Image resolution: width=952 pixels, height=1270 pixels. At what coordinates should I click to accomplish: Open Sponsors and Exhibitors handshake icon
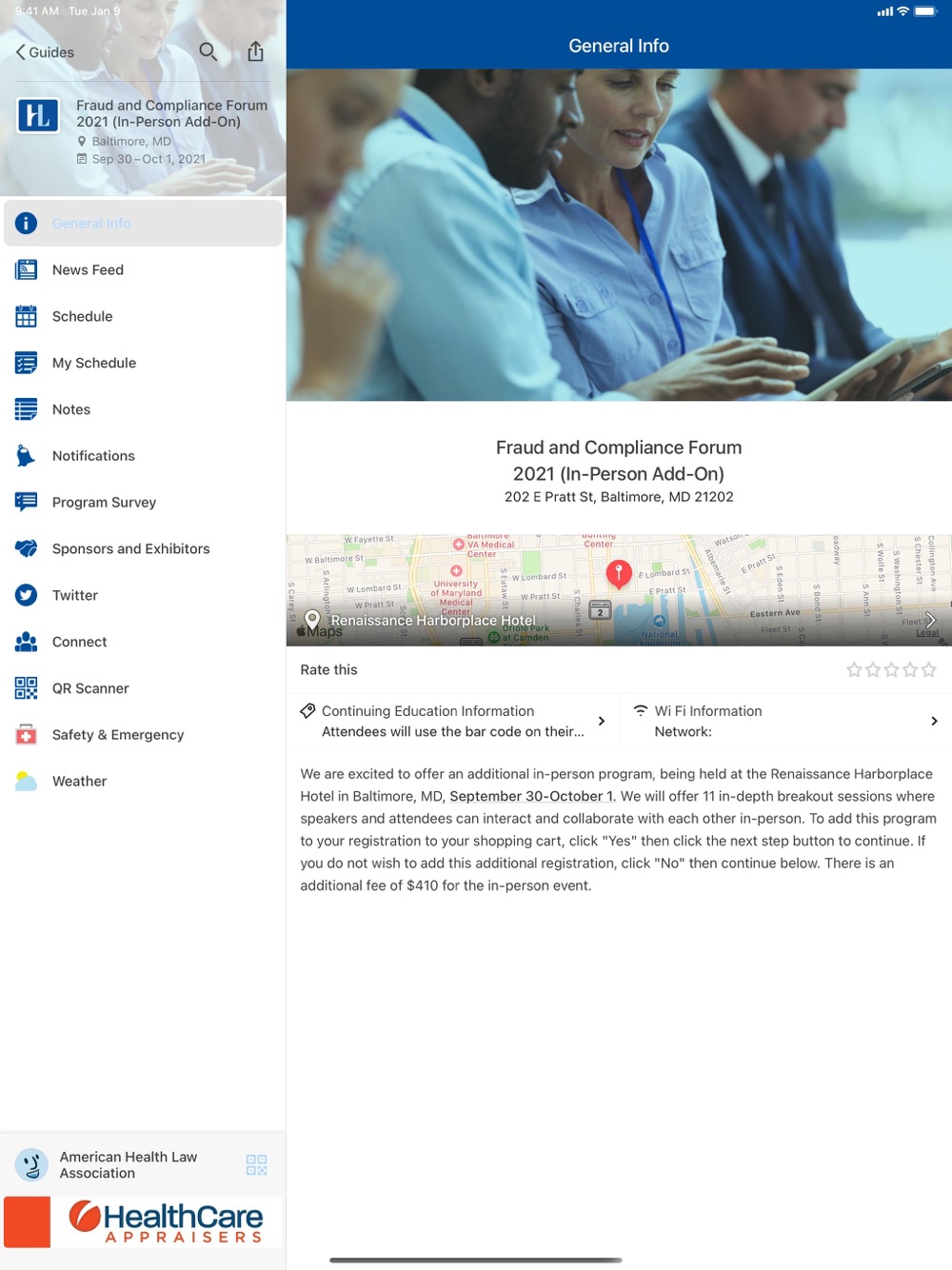pyautogui.click(x=27, y=548)
